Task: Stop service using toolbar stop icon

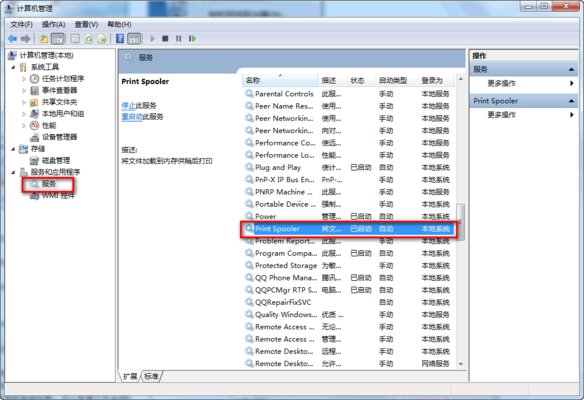Action: [165, 38]
